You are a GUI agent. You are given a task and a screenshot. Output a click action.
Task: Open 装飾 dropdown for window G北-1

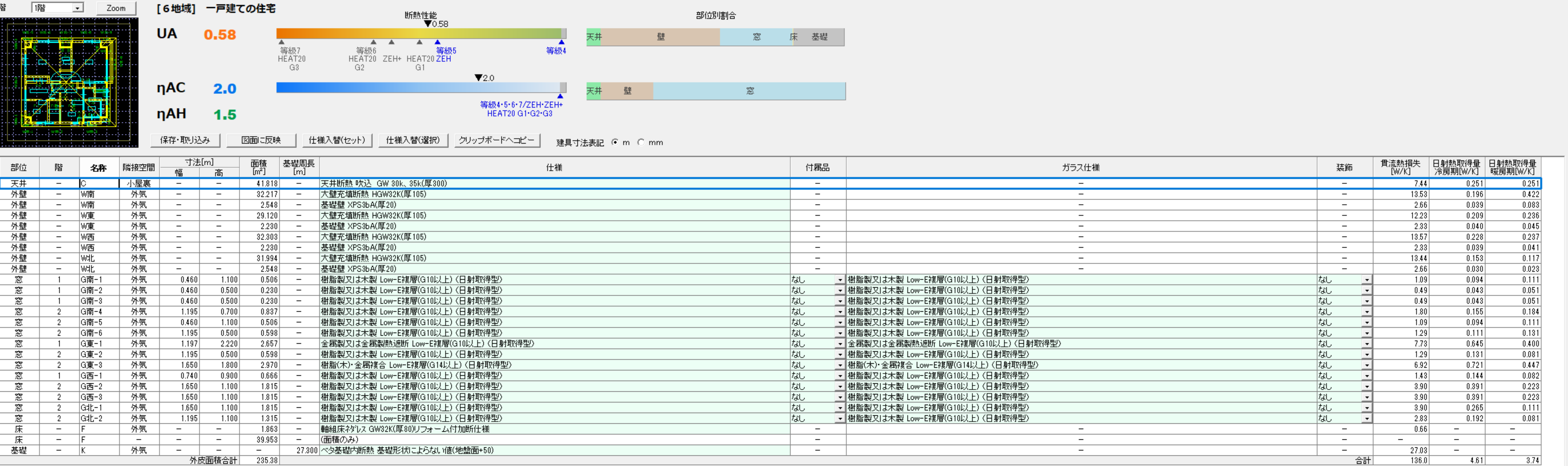pos(1367,408)
